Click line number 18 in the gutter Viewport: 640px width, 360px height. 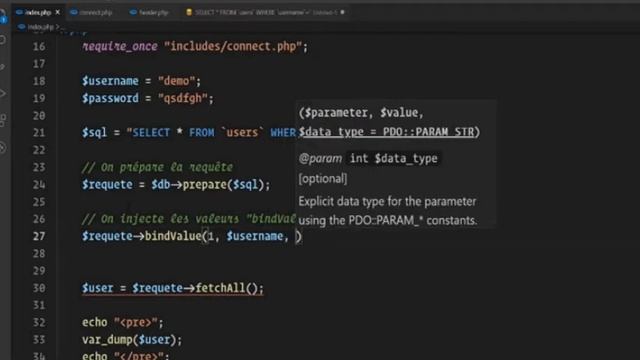point(39,81)
